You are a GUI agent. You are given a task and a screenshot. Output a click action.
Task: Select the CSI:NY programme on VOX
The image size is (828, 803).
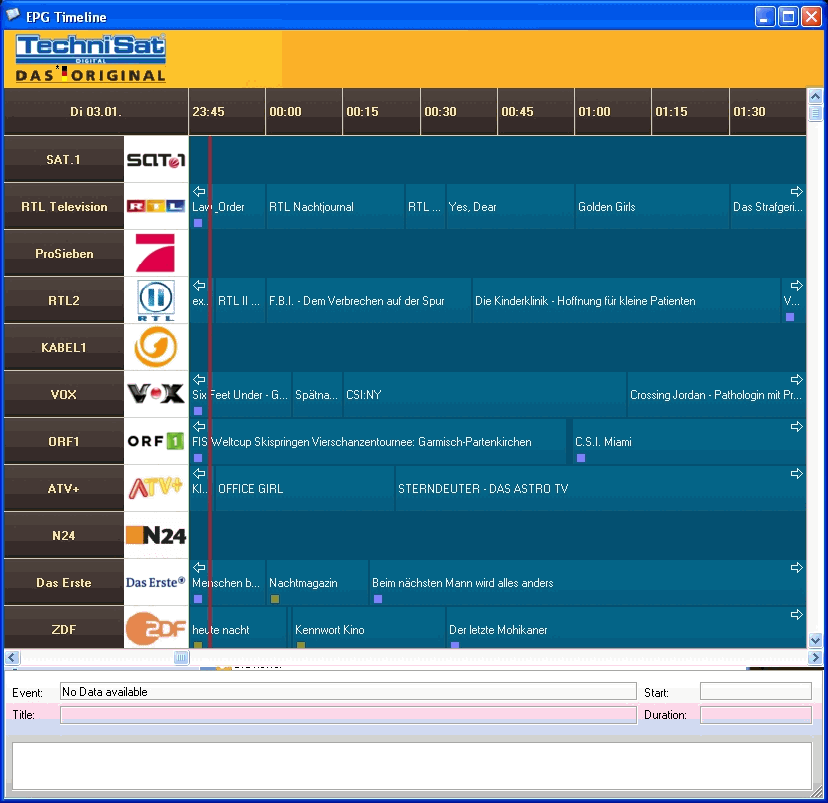485,394
